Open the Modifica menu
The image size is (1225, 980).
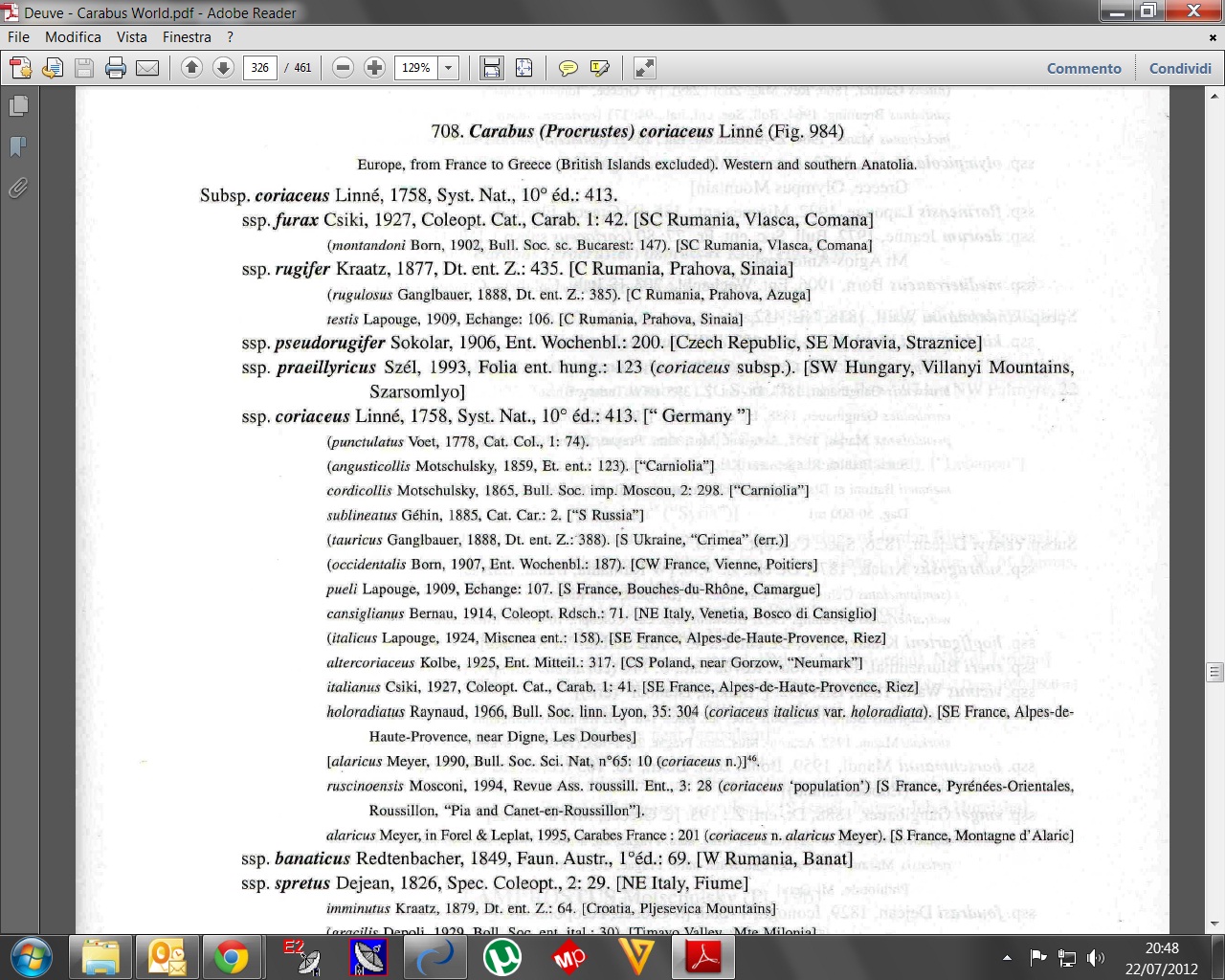73,37
